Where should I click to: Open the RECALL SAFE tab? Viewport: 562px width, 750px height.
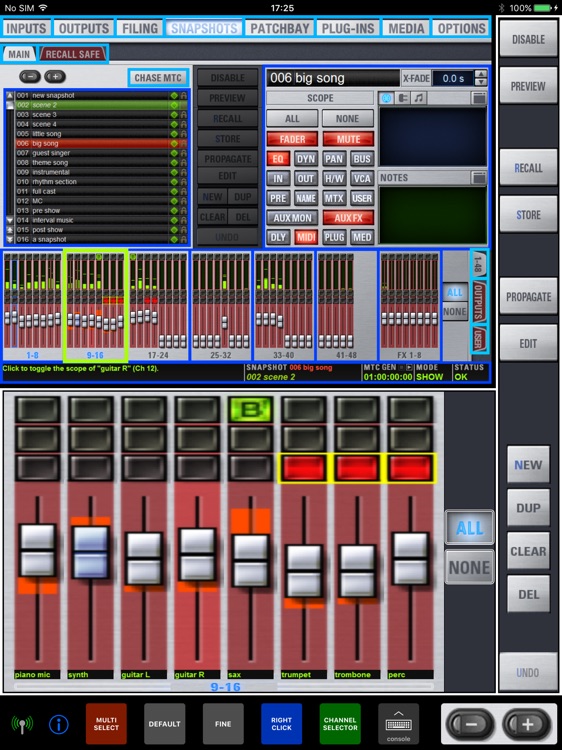coord(73,54)
